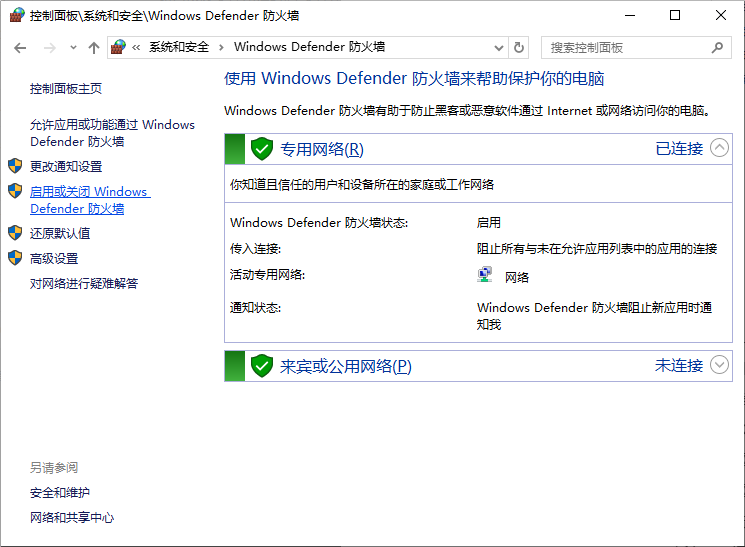Open 控制面板主页 link
This screenshot has height=547, width=745.
[x=66, y=89]
